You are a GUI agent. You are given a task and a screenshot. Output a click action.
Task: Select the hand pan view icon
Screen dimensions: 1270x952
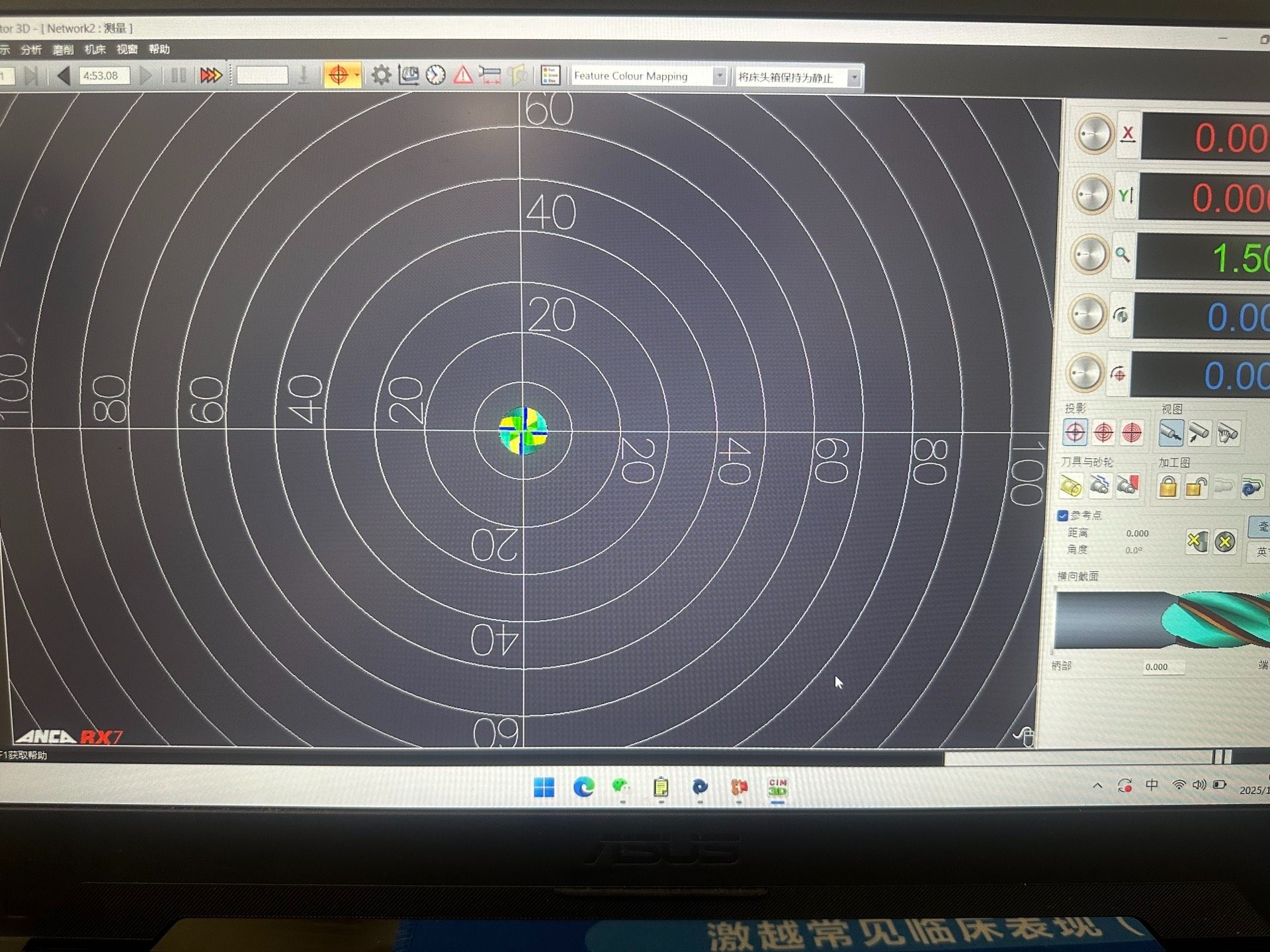(1227, 434)
